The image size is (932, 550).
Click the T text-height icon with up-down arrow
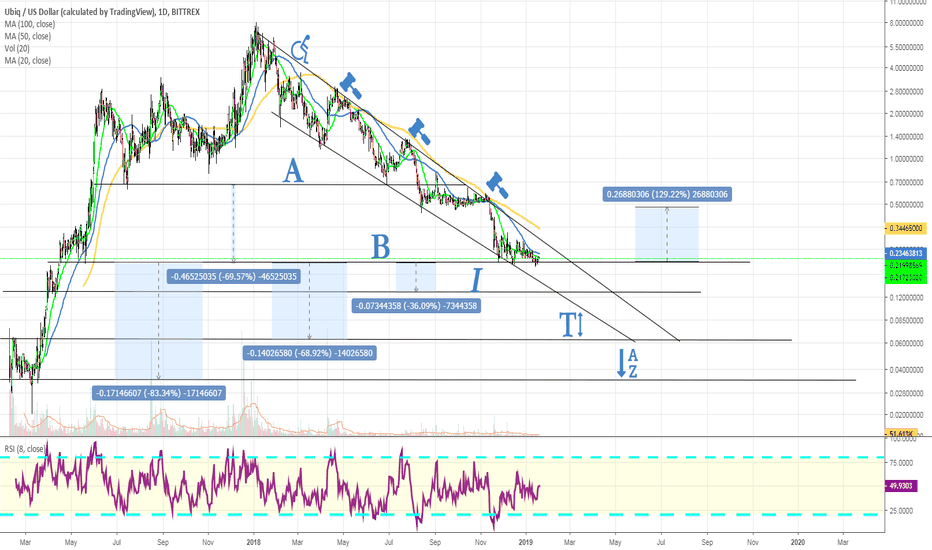pos(572,325)
